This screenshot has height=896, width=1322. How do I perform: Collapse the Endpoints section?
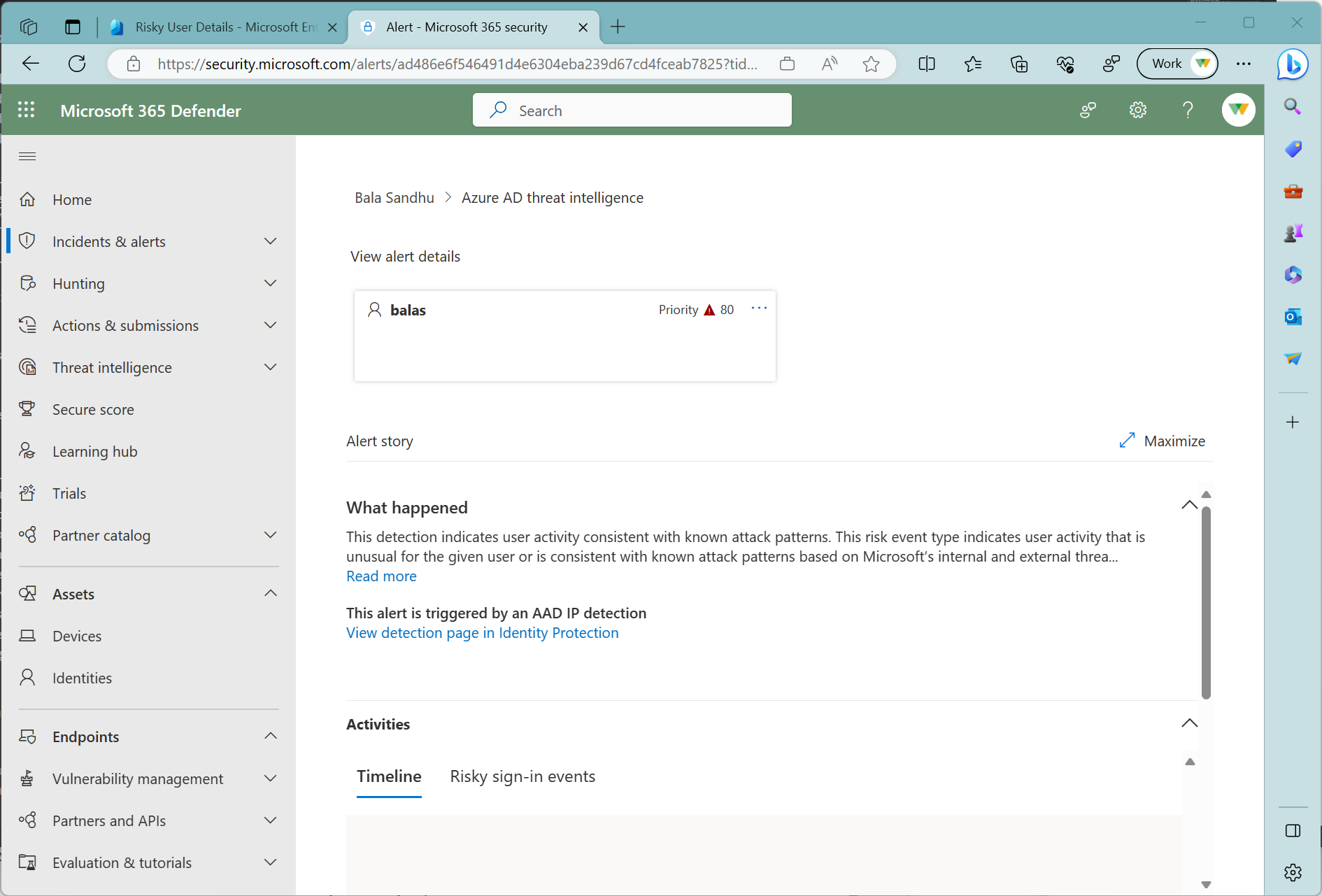(271, 737)
